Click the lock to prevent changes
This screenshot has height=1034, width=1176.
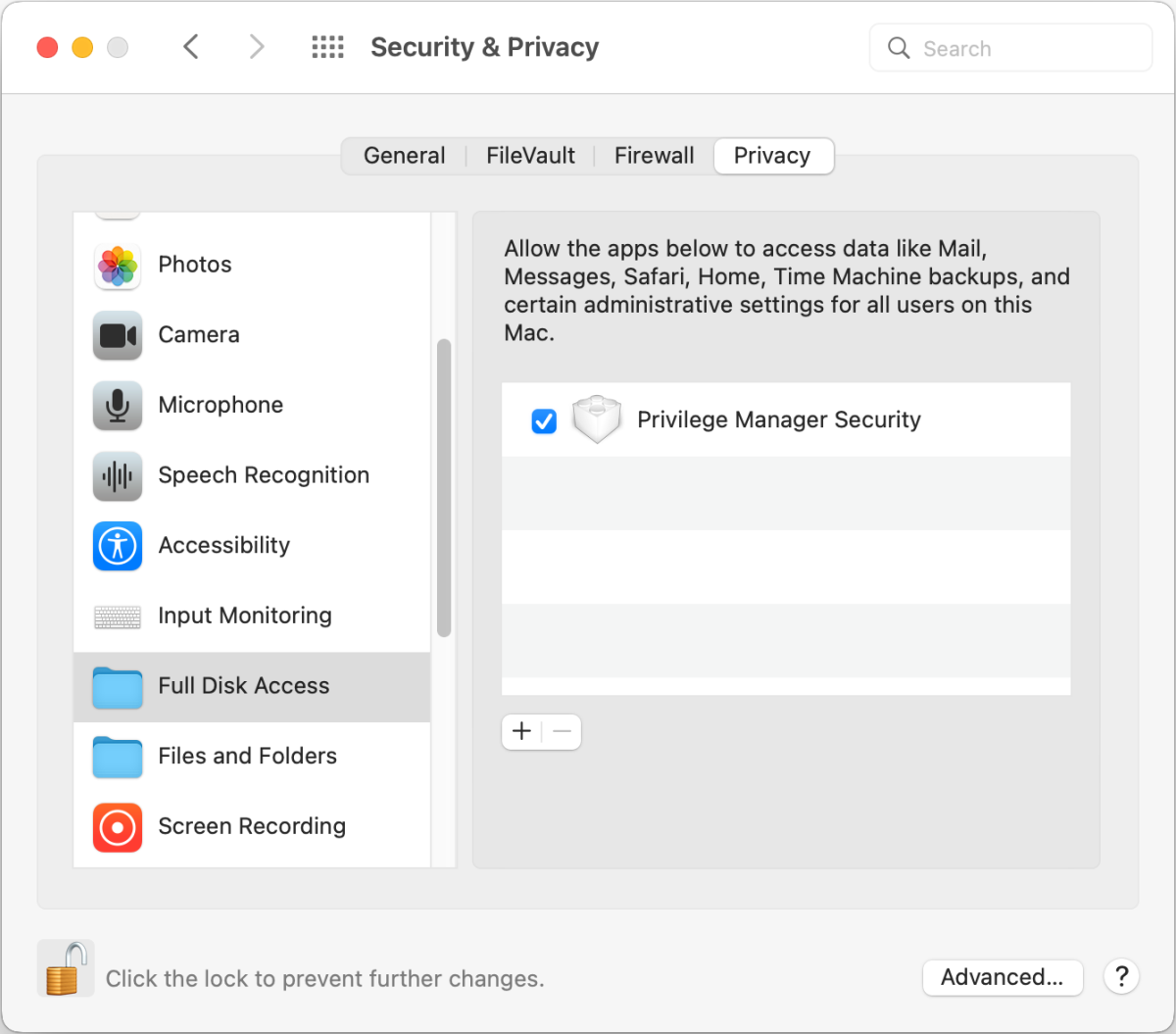(65, 969)
